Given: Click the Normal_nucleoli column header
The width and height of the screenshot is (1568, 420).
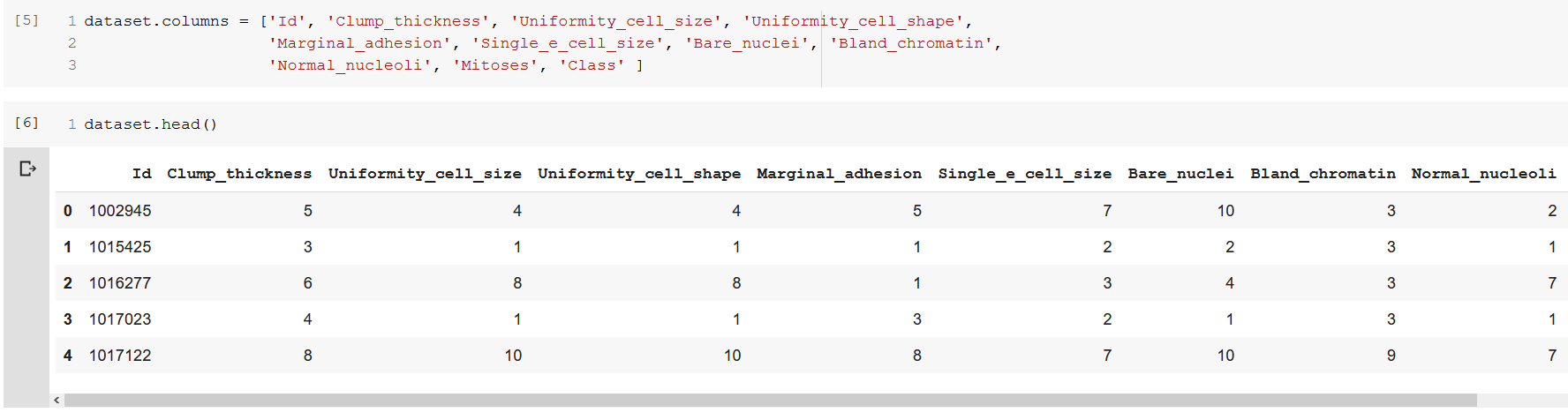Looking at the screenshot, I should pyautogui.click(x=1483, y=174).
